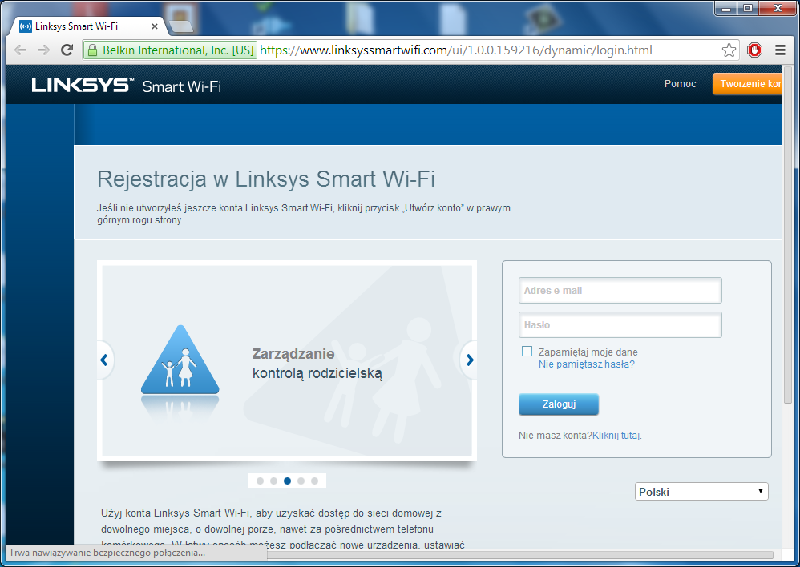Show previous slide with left carousel arrow
The height and width of the screenshot is (567, 800).
point(105,360)
